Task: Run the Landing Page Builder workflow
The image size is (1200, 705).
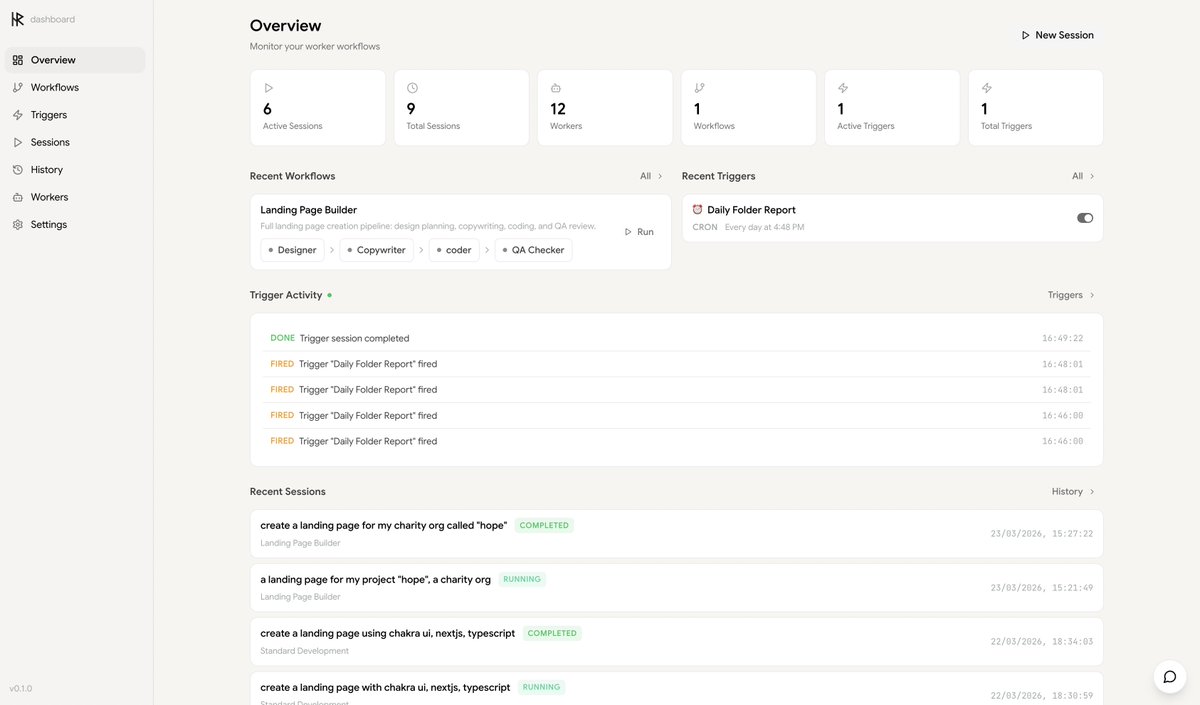Action: click(x=639, y=232)
